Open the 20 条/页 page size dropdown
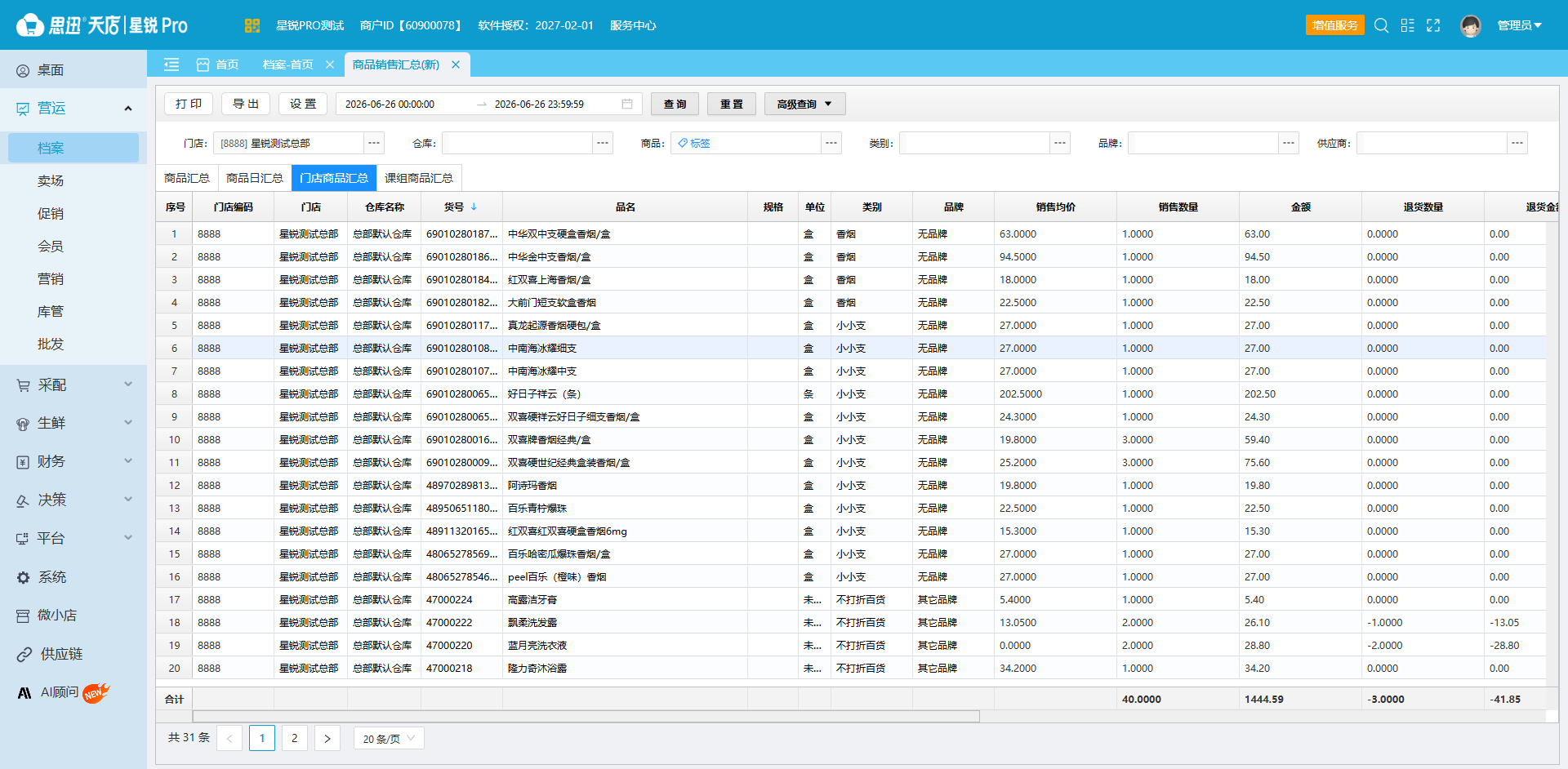This screenshot has width=1568, height=769. [x=389, y=738]
